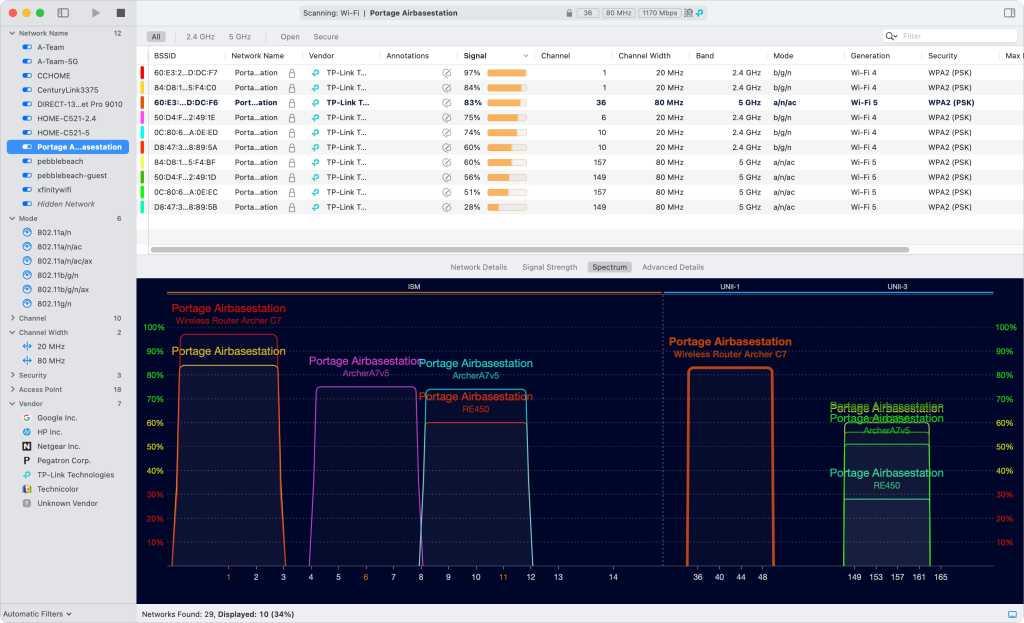
Task: Select the HP Inc. vendor logo
Action: pyautogui.click(x=27, y=432)
